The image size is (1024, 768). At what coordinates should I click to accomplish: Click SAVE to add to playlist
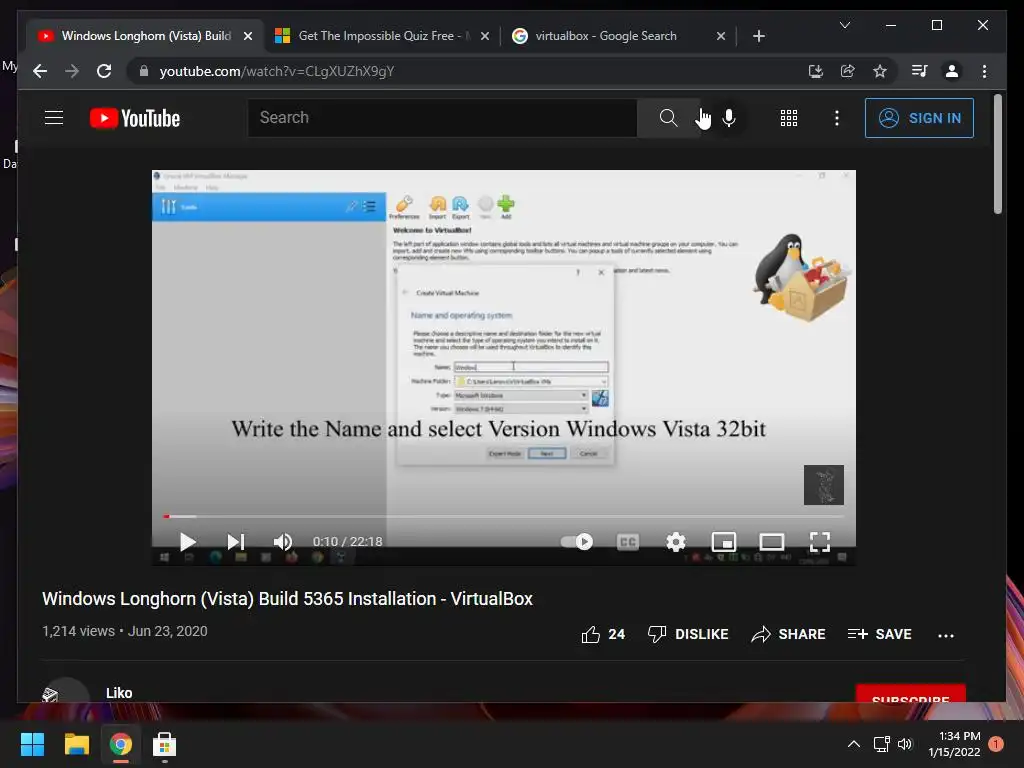click(879, 634)
